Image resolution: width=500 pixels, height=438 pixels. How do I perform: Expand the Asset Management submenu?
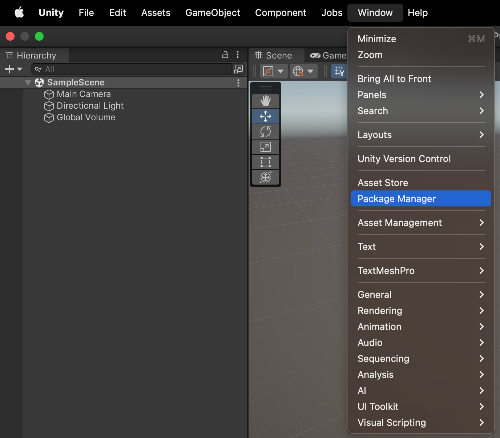[x=421, y=223]
